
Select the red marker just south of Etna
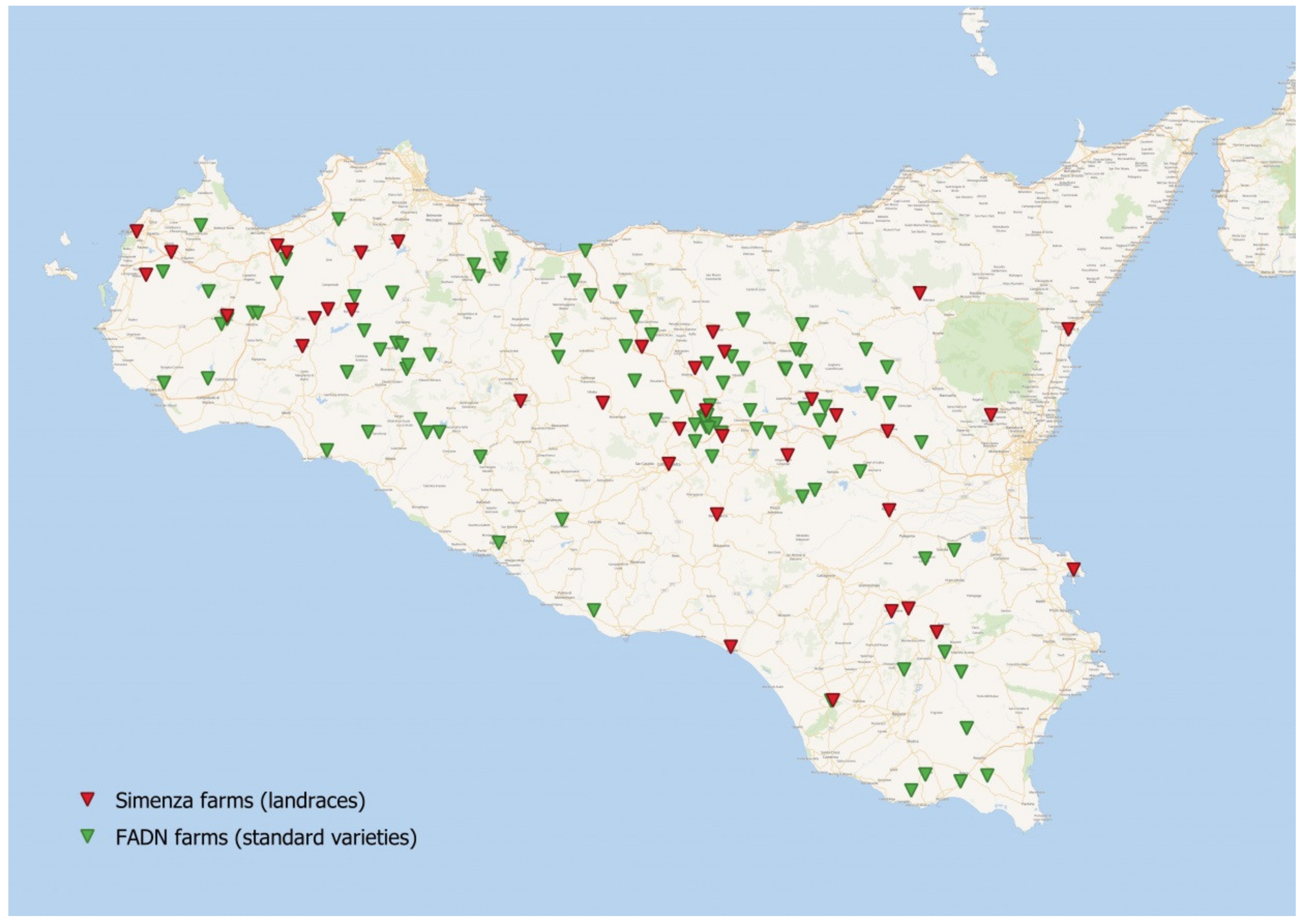(991, 413)
